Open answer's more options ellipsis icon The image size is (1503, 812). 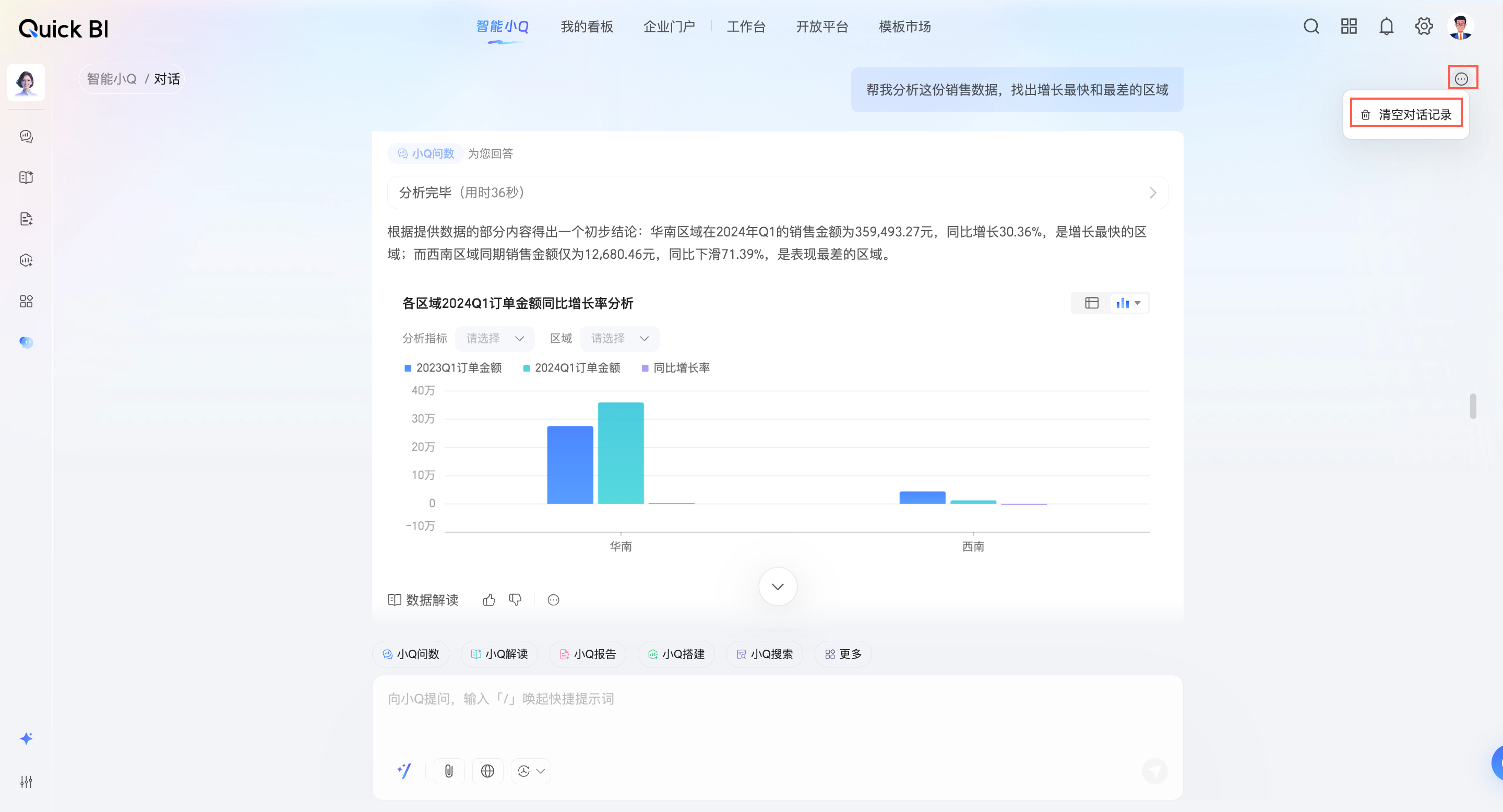553,600
